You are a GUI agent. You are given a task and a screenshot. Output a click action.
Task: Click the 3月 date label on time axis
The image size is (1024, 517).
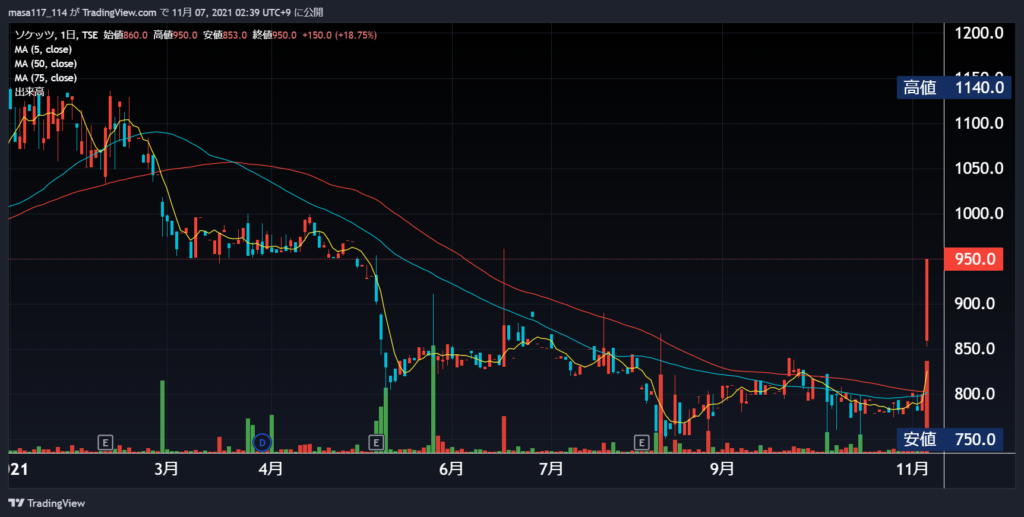tap(167, 469)
